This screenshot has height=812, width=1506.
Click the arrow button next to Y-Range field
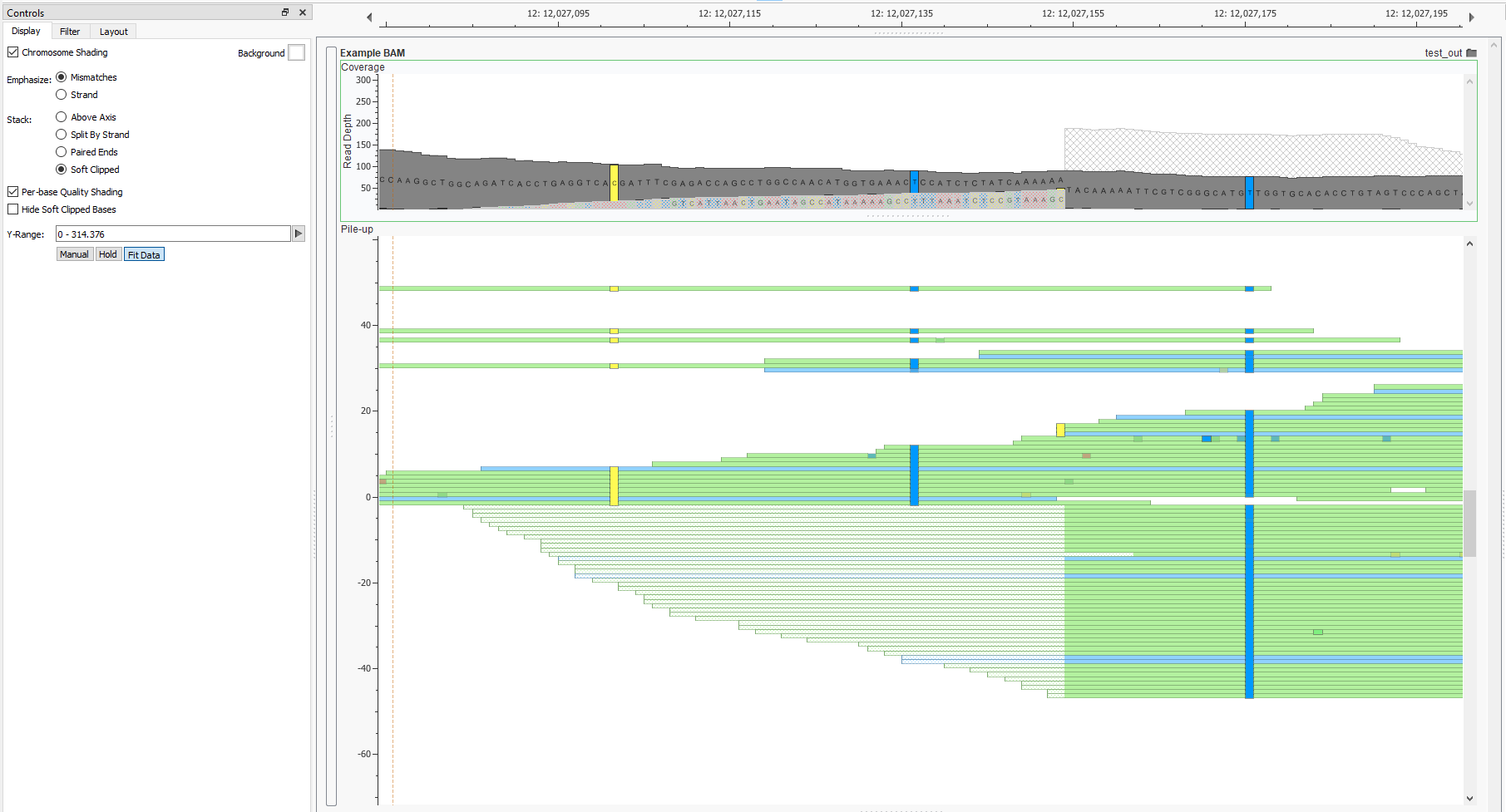[x=298, y=234]
